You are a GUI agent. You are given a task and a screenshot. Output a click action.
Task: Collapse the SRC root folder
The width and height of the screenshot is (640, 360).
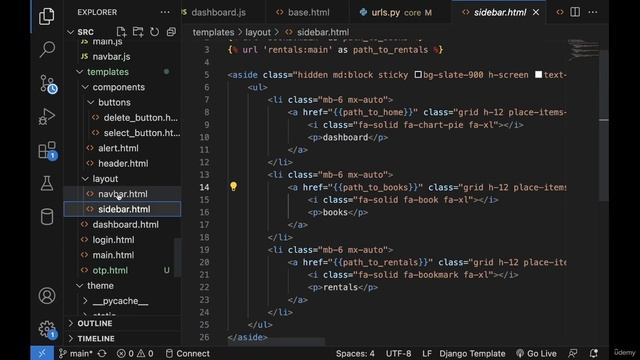(71, 32)
